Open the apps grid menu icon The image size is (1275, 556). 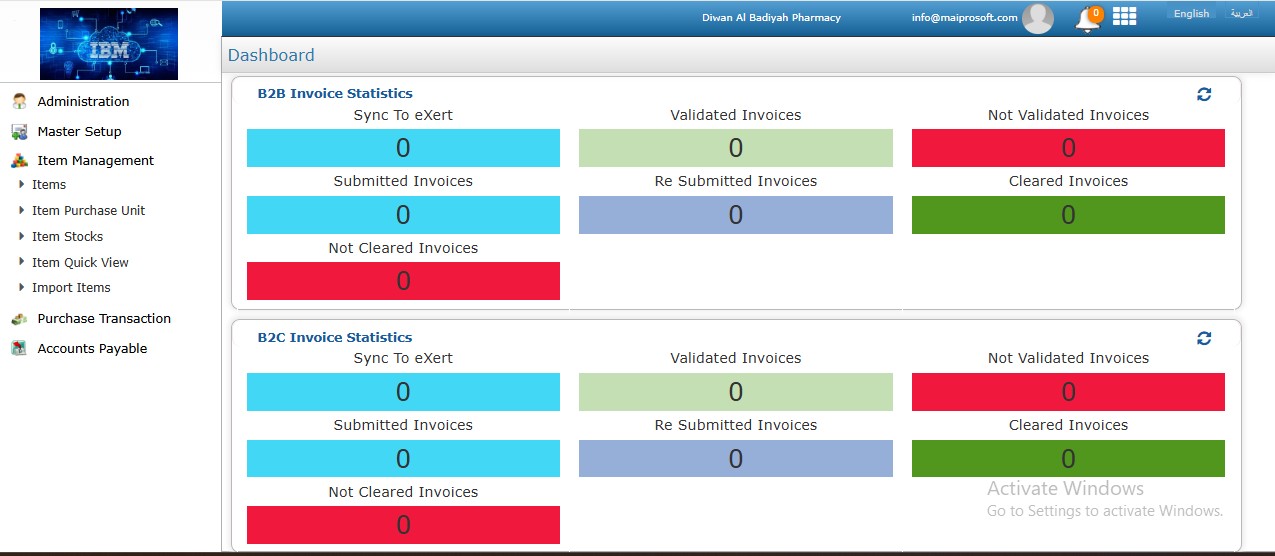[x=1124, y=17]
